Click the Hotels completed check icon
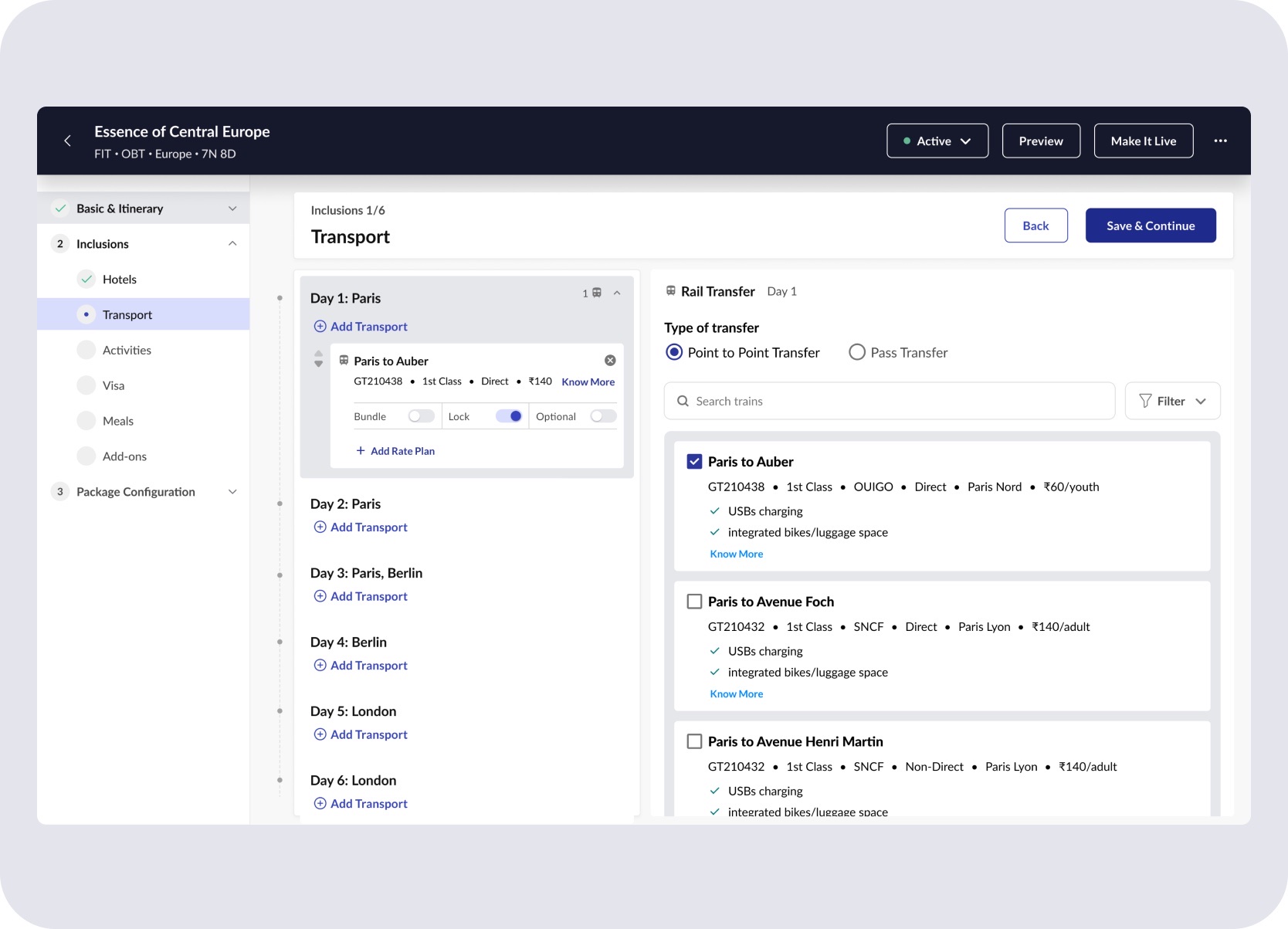 [86, 280]
